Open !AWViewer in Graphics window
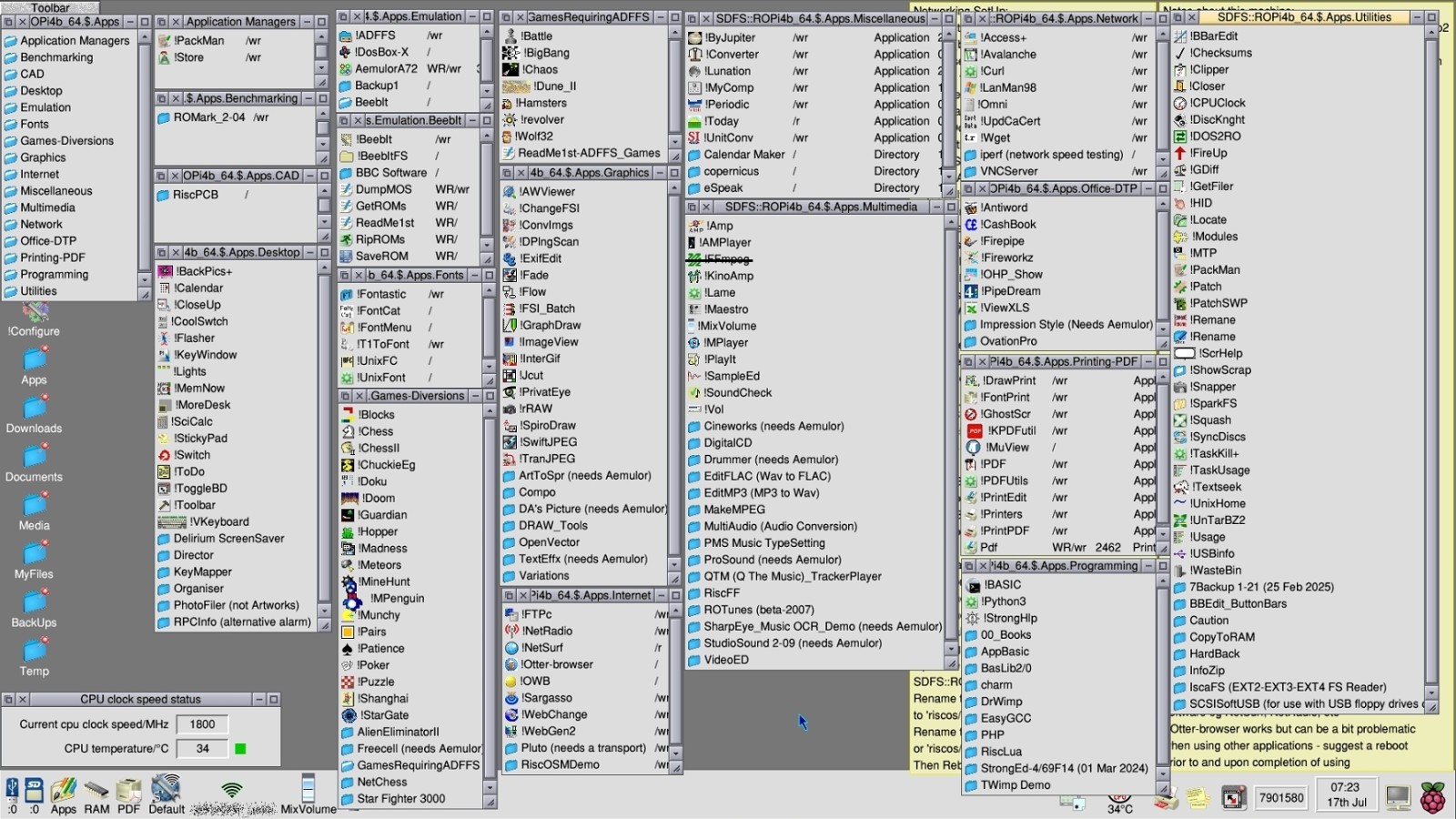Screen dimensions: 1456x819 coord(539,192)
